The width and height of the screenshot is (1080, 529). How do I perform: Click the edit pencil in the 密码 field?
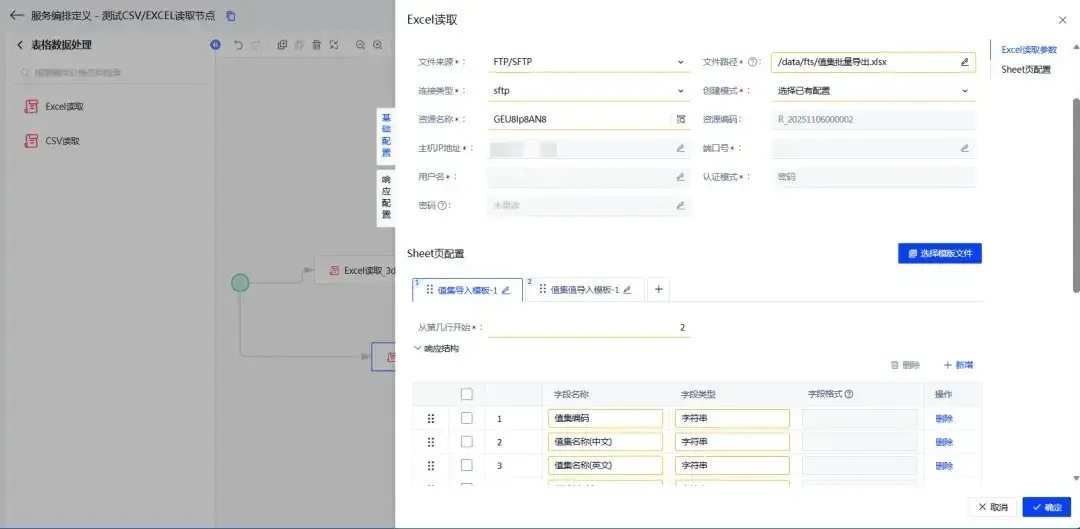click(x=681, y=205)
